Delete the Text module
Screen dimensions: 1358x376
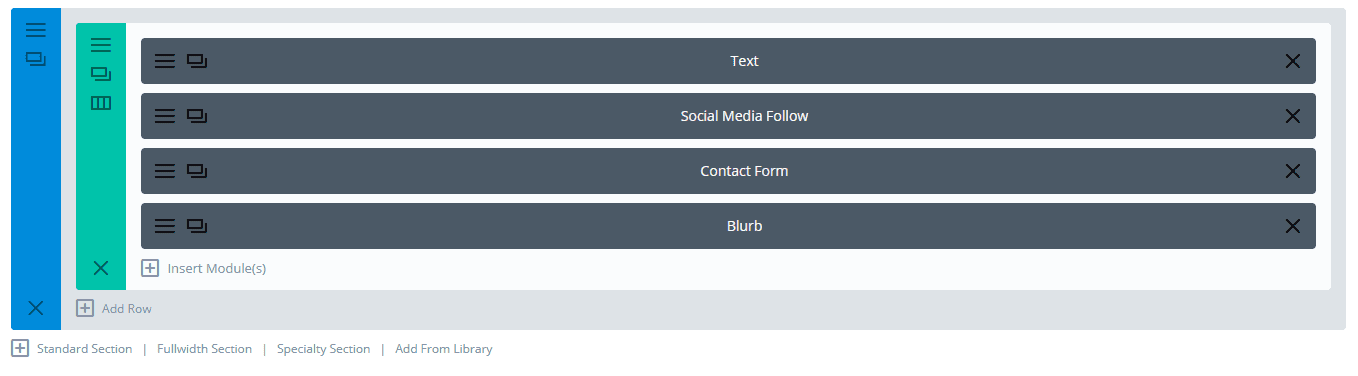pyautogui.click(x=1292, y=61)
